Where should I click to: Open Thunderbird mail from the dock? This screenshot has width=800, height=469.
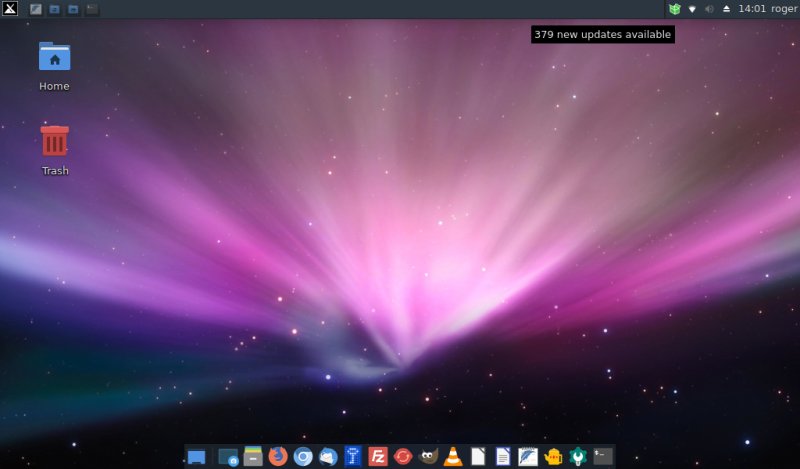pyautogui.click(x=328, y=456)
